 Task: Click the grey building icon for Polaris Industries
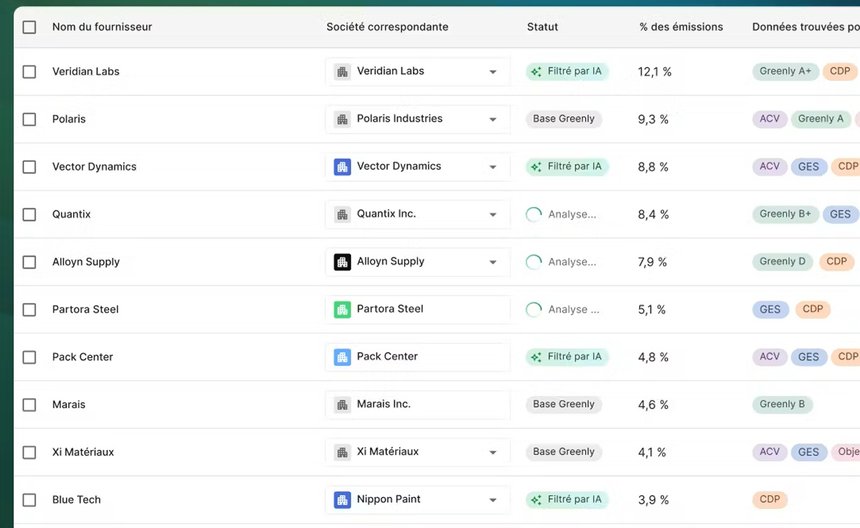[x=342, y=119]
